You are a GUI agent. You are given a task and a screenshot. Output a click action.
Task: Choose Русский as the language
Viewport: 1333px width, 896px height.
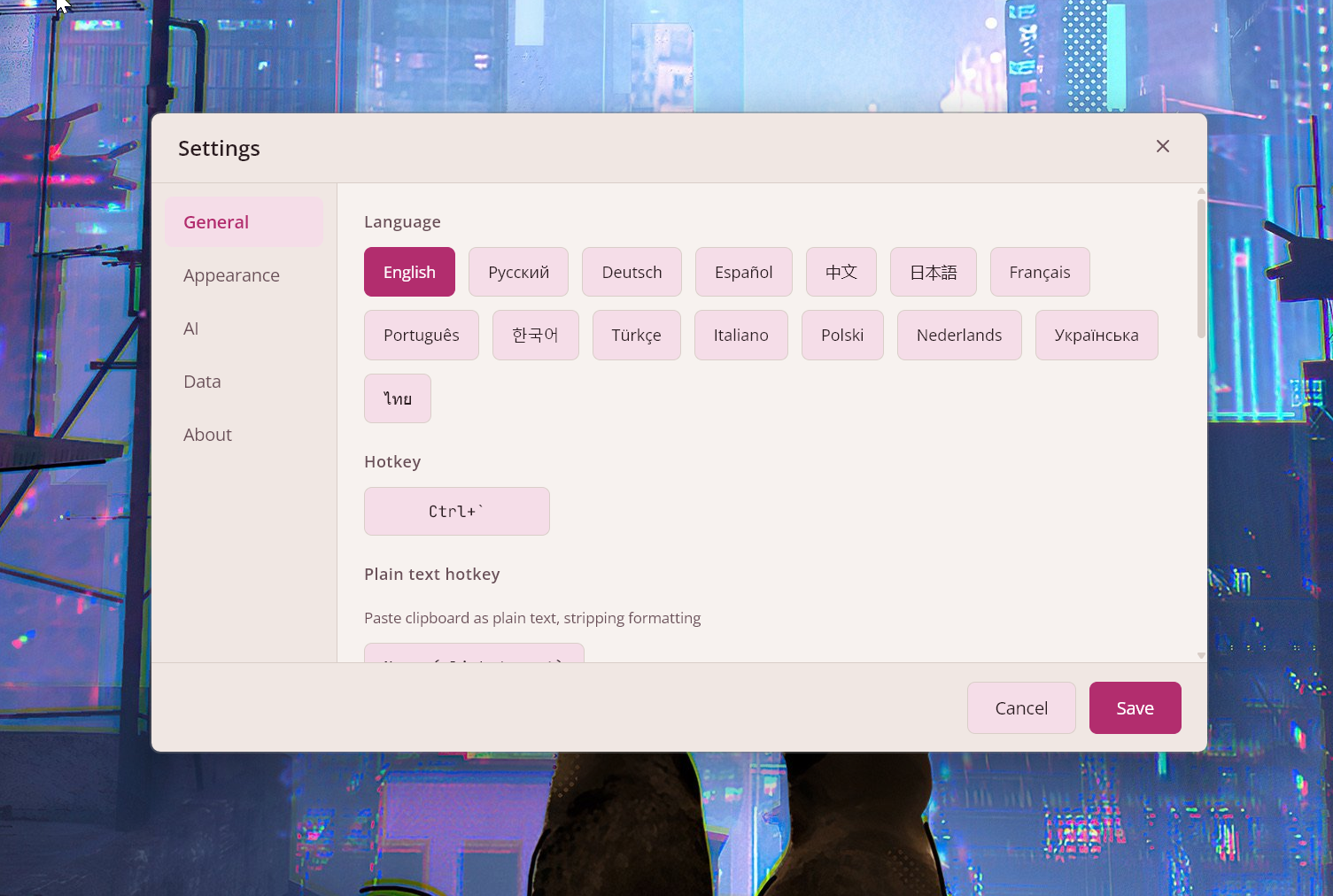pyautogui.click(x=518, y=272)
